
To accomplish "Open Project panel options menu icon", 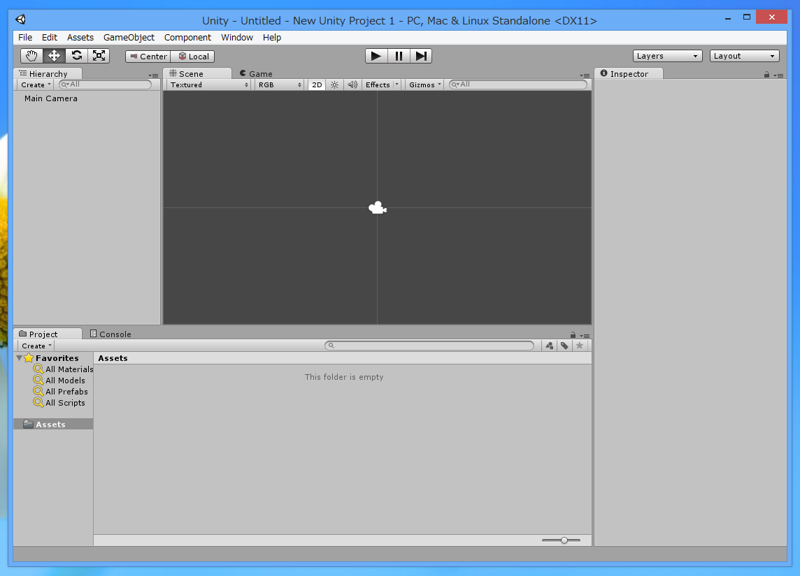I will coord(585,336).
